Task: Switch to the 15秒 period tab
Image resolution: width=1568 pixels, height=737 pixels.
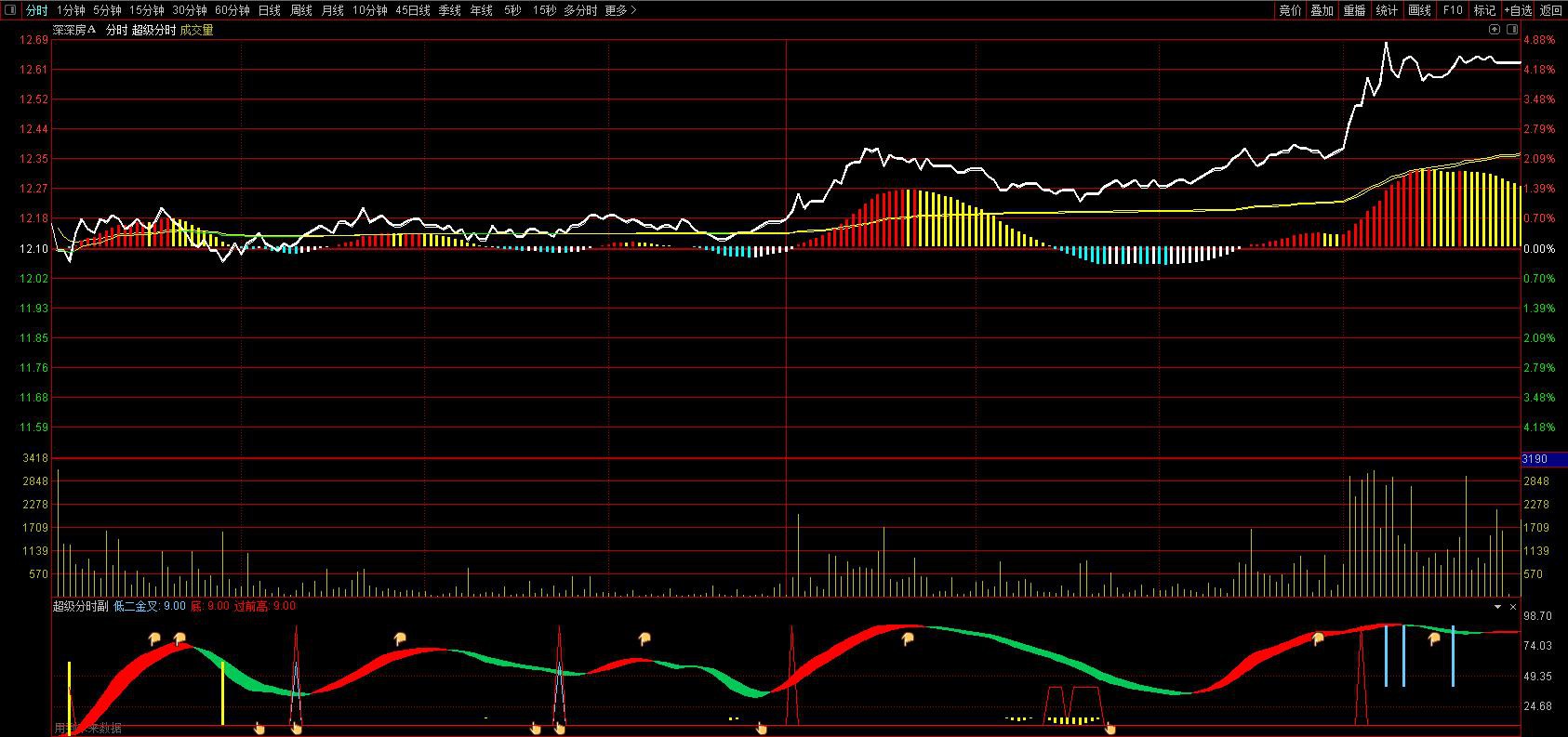Action: [x=545, y=10]
